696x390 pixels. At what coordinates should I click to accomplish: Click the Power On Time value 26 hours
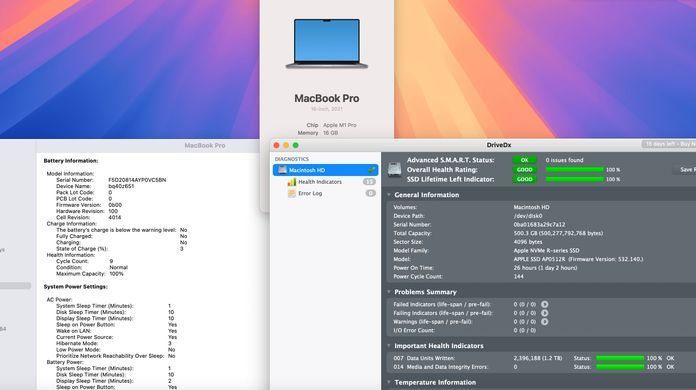coord(545,268)
